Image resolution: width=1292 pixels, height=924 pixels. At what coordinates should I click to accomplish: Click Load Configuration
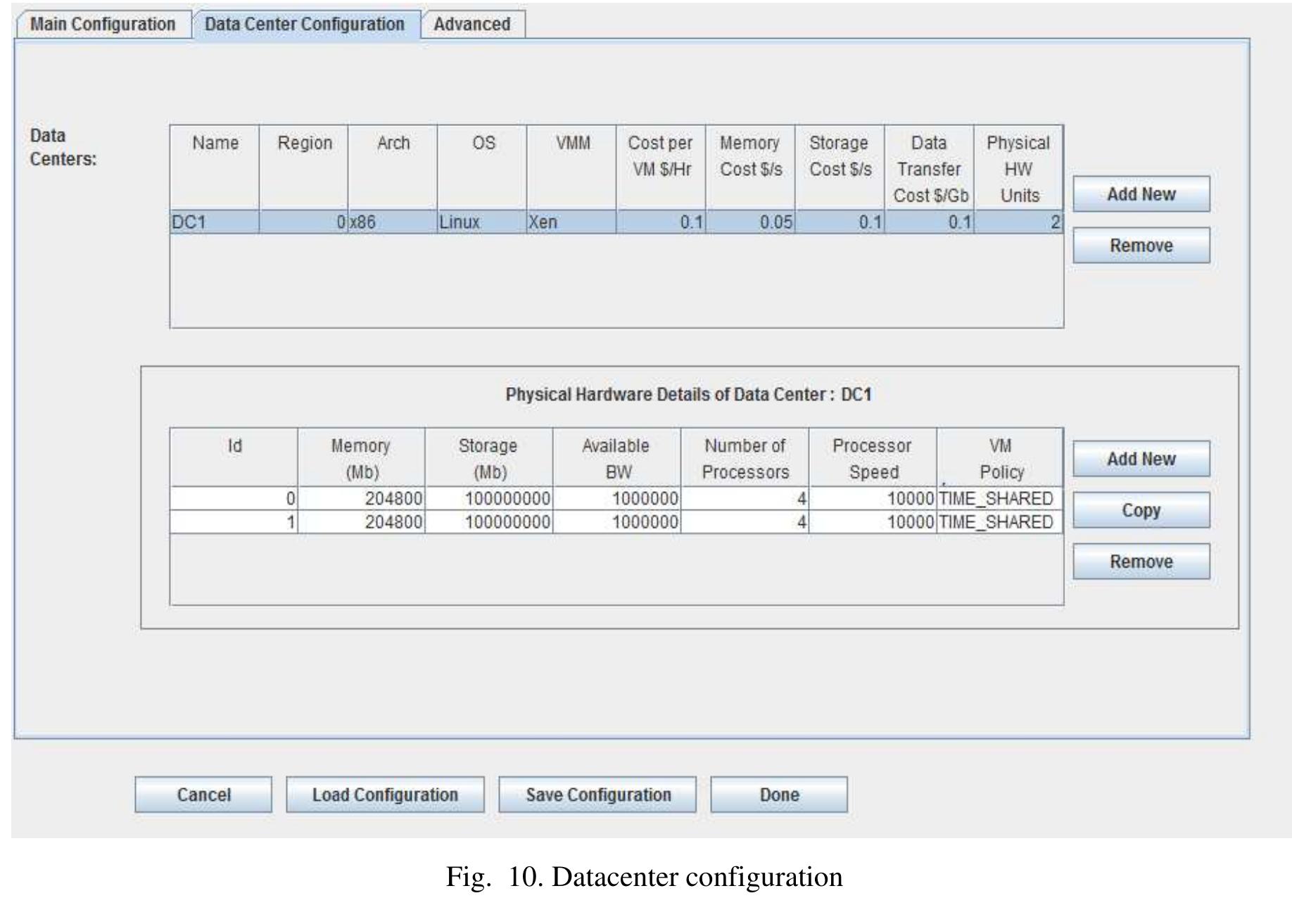click(385, 795)
